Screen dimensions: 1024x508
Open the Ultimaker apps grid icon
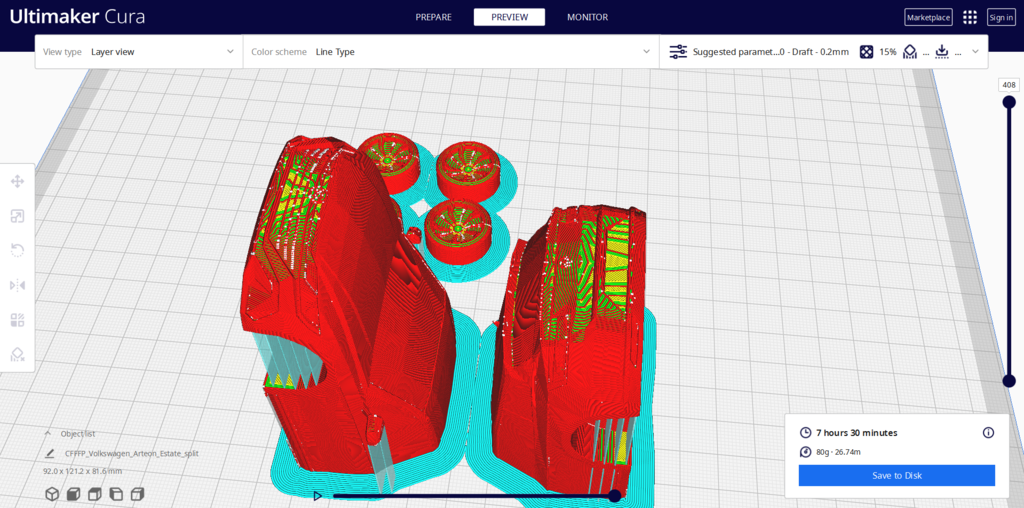tap(969, 17)
